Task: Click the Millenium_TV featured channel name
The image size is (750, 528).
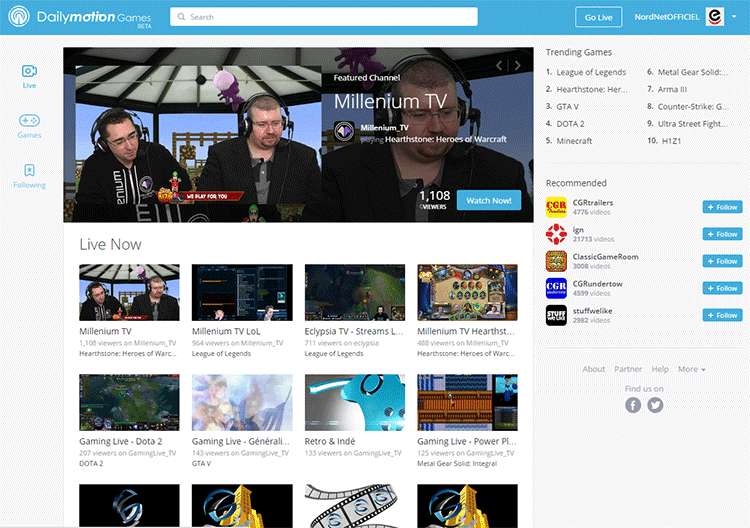Action: 385,128
